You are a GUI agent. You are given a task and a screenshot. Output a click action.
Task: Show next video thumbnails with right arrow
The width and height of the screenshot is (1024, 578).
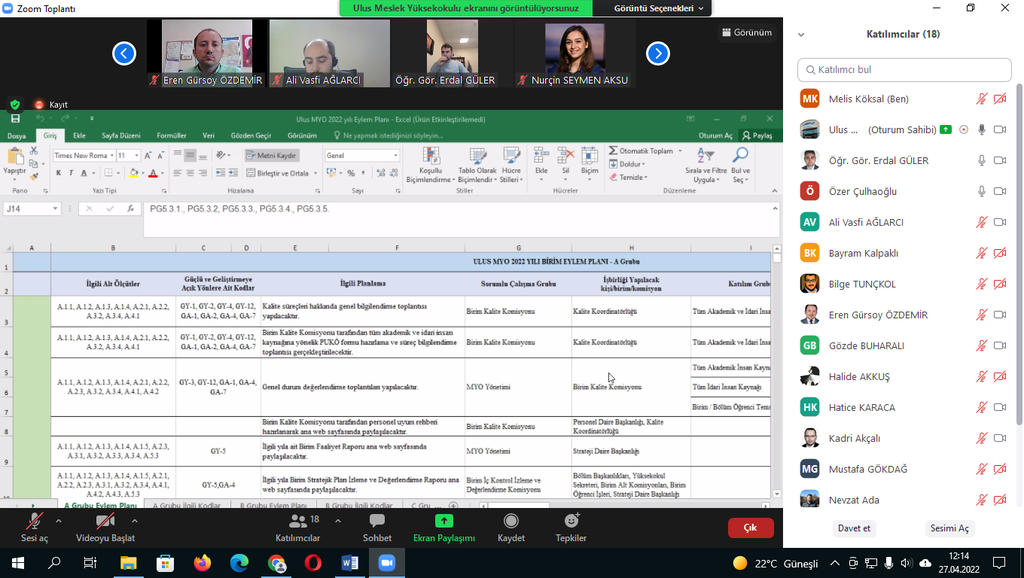point(657,53)
